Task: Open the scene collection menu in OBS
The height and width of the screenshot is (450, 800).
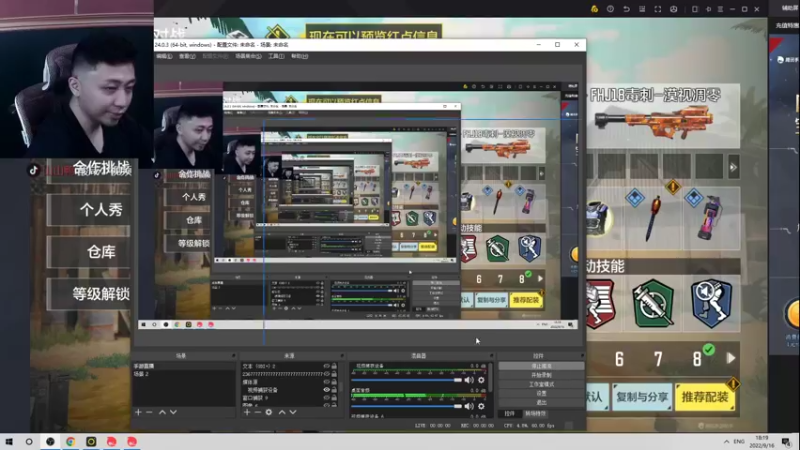Action: tap(248, 56)
